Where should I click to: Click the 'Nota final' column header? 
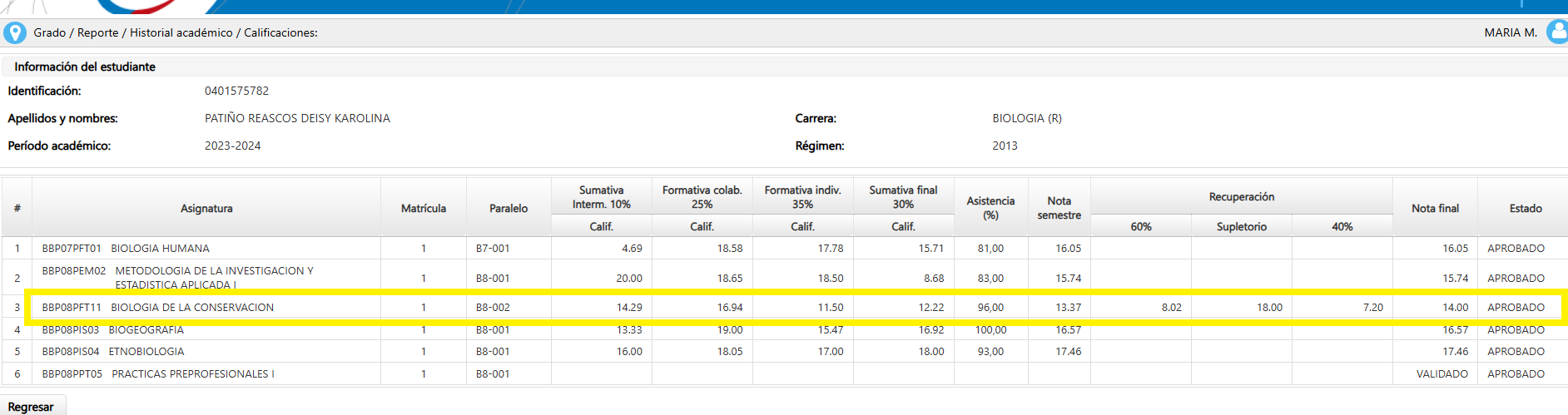[1435, 208]
